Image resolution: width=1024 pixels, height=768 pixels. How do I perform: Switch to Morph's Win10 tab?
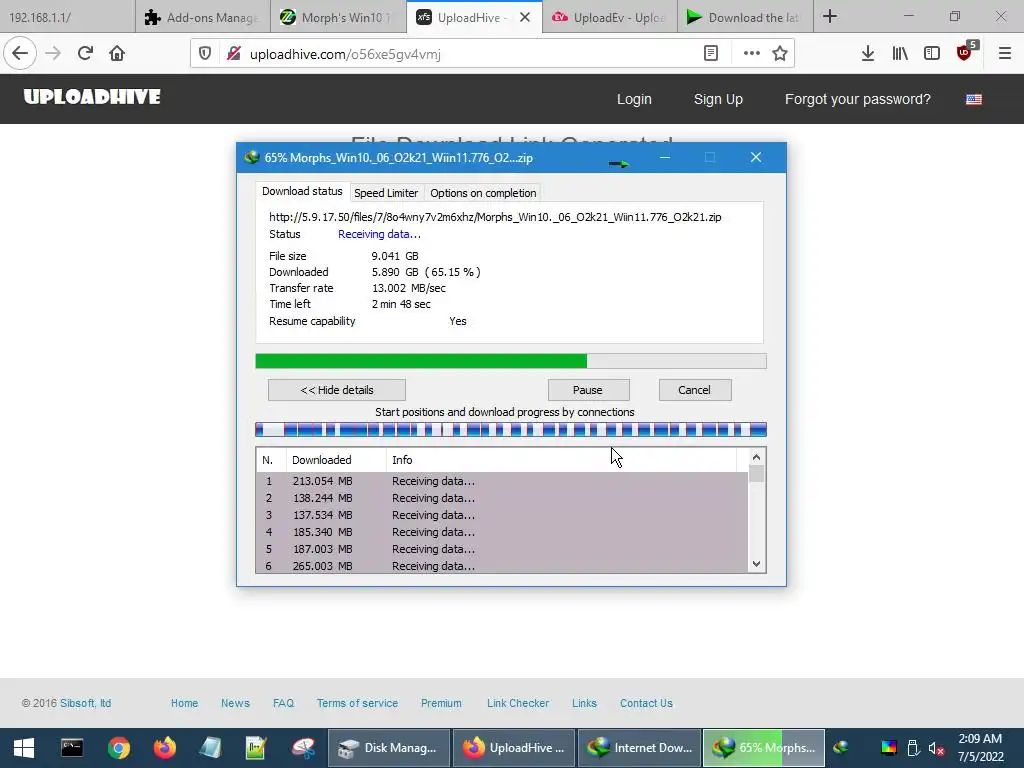coord(338,17)
